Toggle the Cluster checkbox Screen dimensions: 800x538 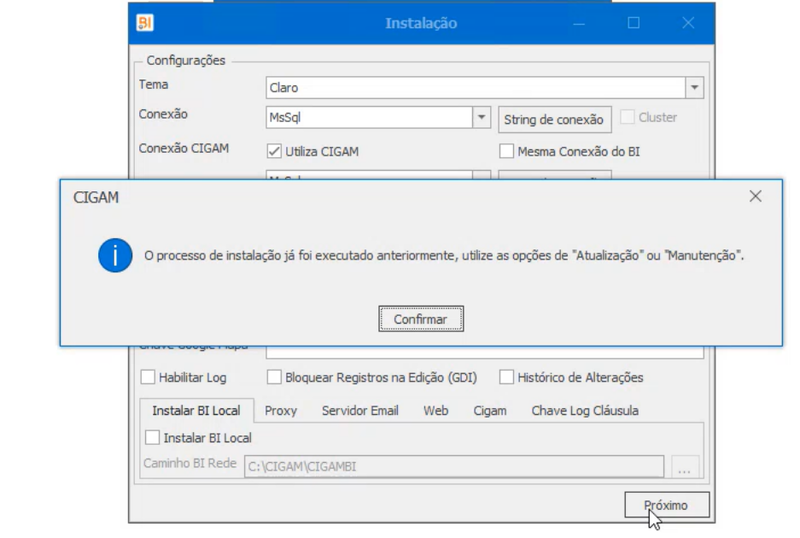(x=628, y=117)
